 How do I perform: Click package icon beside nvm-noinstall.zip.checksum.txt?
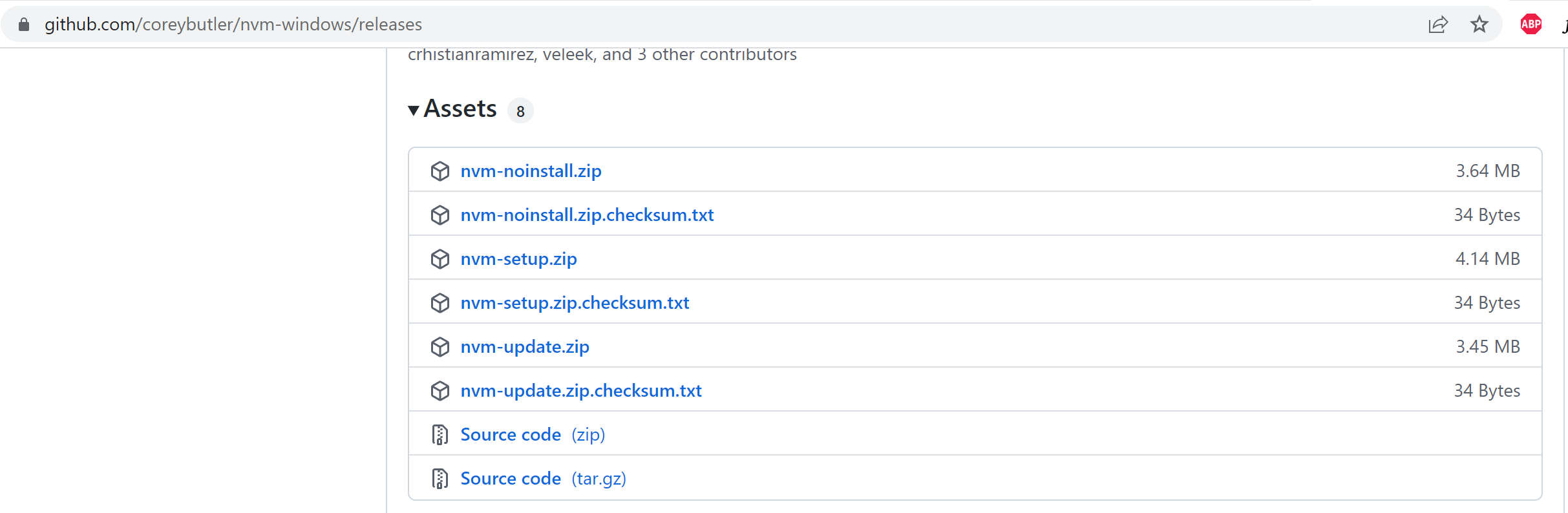pyautogui.click(x=440, y=215)
